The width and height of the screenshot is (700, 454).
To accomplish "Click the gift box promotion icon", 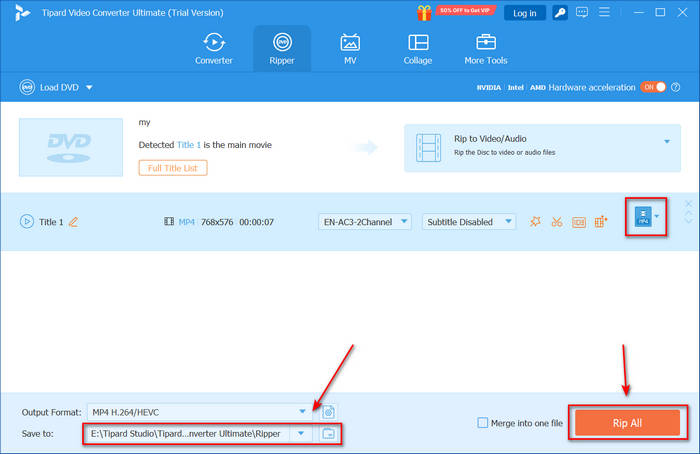I will [424, 12].
